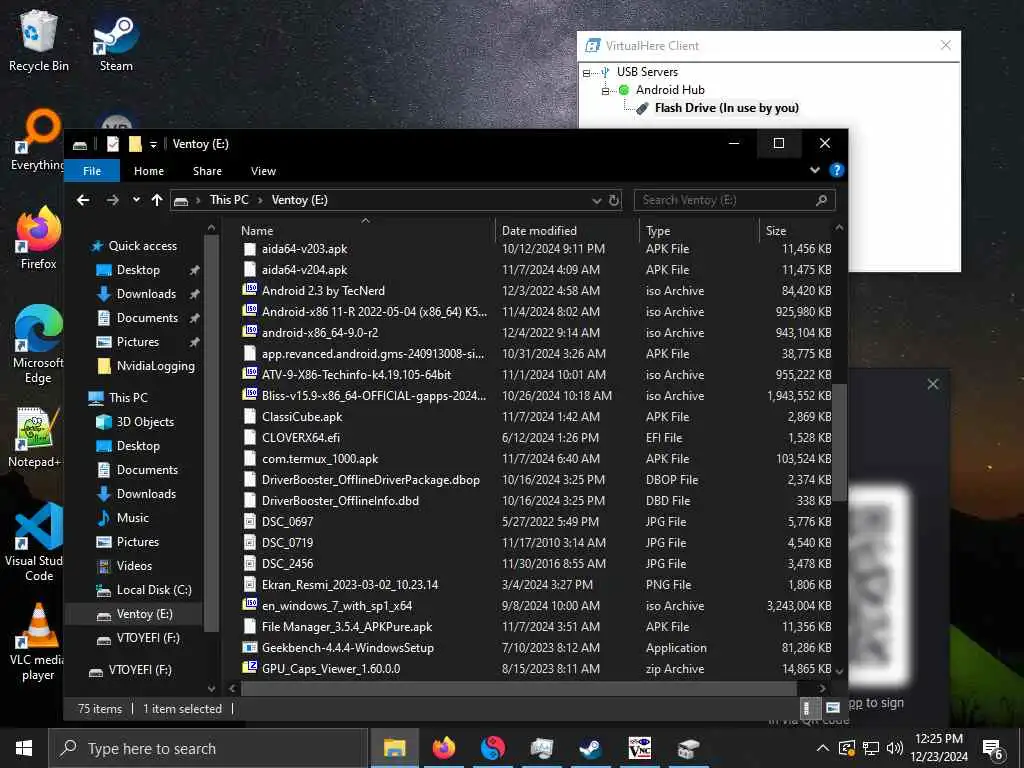Click the forward navigation arrow in Explorer

(112, 200)
